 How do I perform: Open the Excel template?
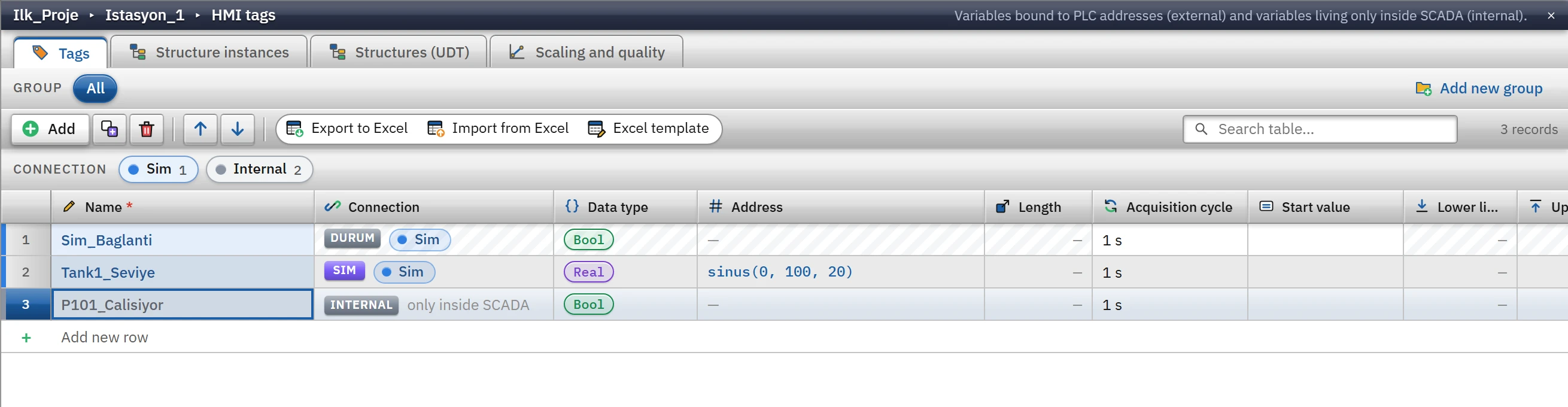click(648, 128)
